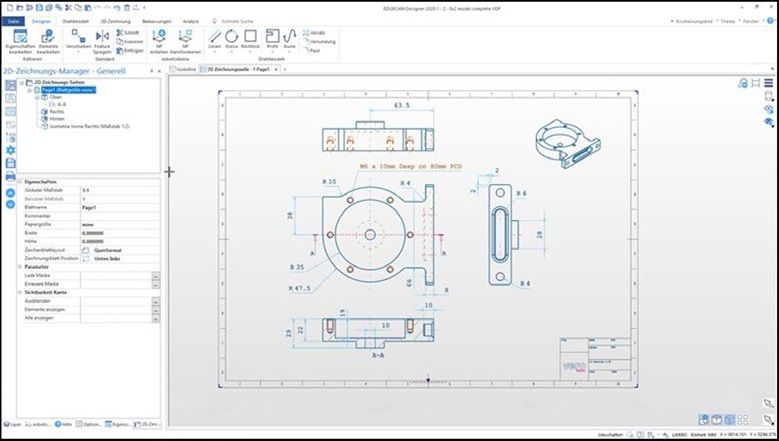779x441 pixels.
Task: Click the lock view icon at viewport top right
Action: [x=743, y=83]
